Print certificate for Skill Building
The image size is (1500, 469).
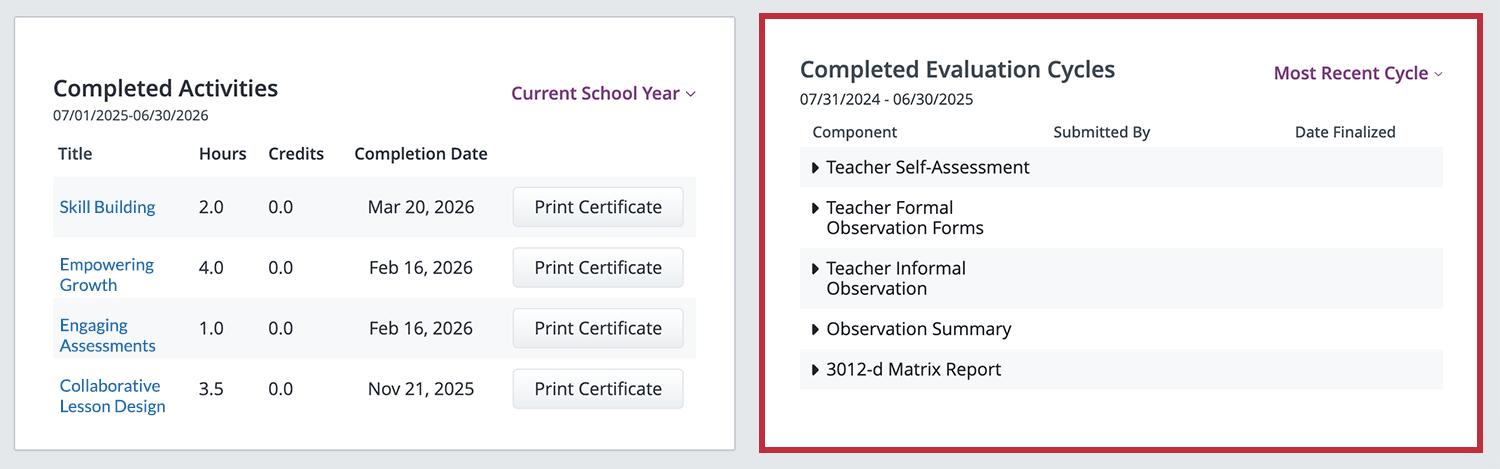tap(598, 207)
